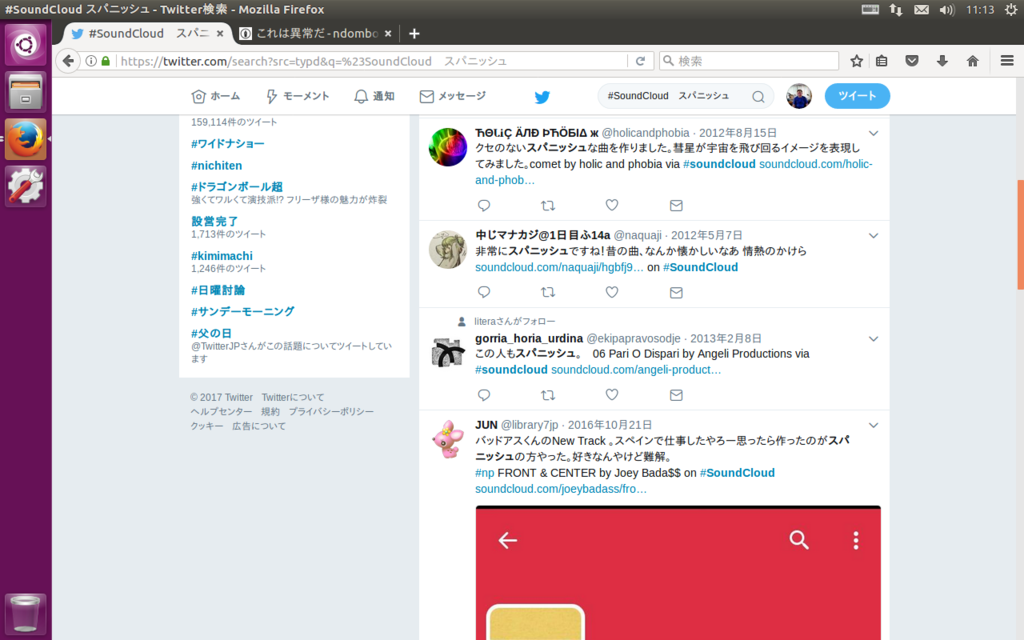Send holicandphobia's tweet via direct message

(676, 205)
